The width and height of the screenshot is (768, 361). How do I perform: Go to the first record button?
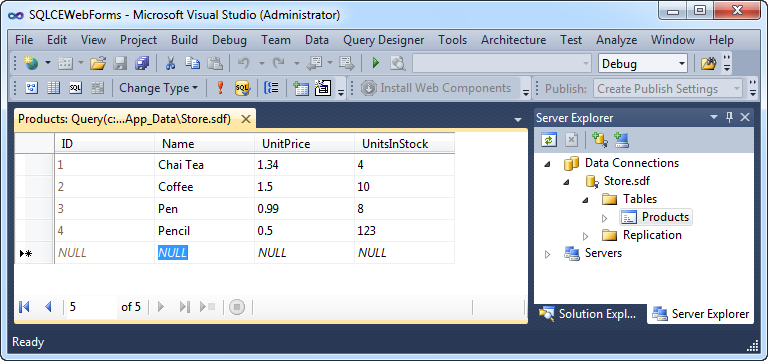point(24,307)
